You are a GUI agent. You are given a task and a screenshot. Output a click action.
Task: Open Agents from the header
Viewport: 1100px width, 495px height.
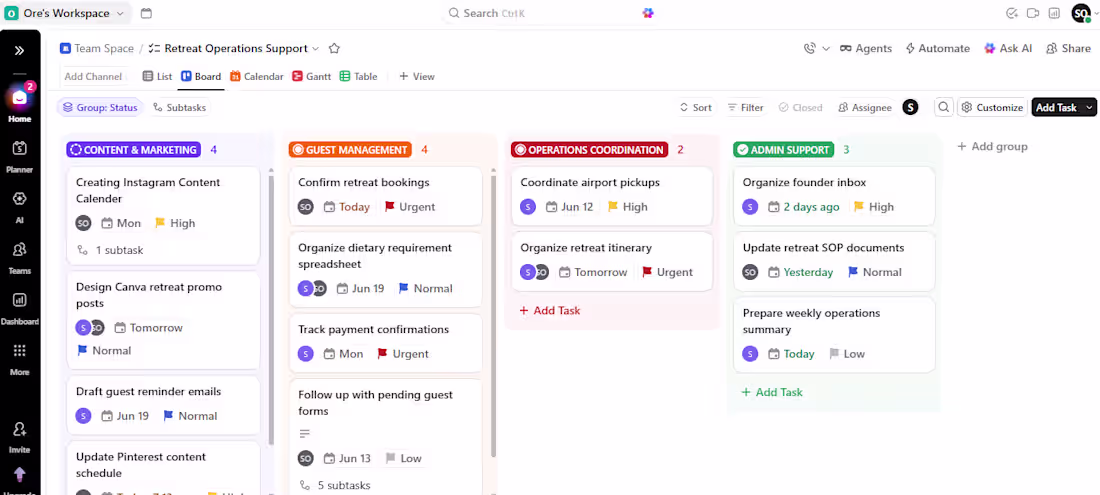[x=866, y=48]
